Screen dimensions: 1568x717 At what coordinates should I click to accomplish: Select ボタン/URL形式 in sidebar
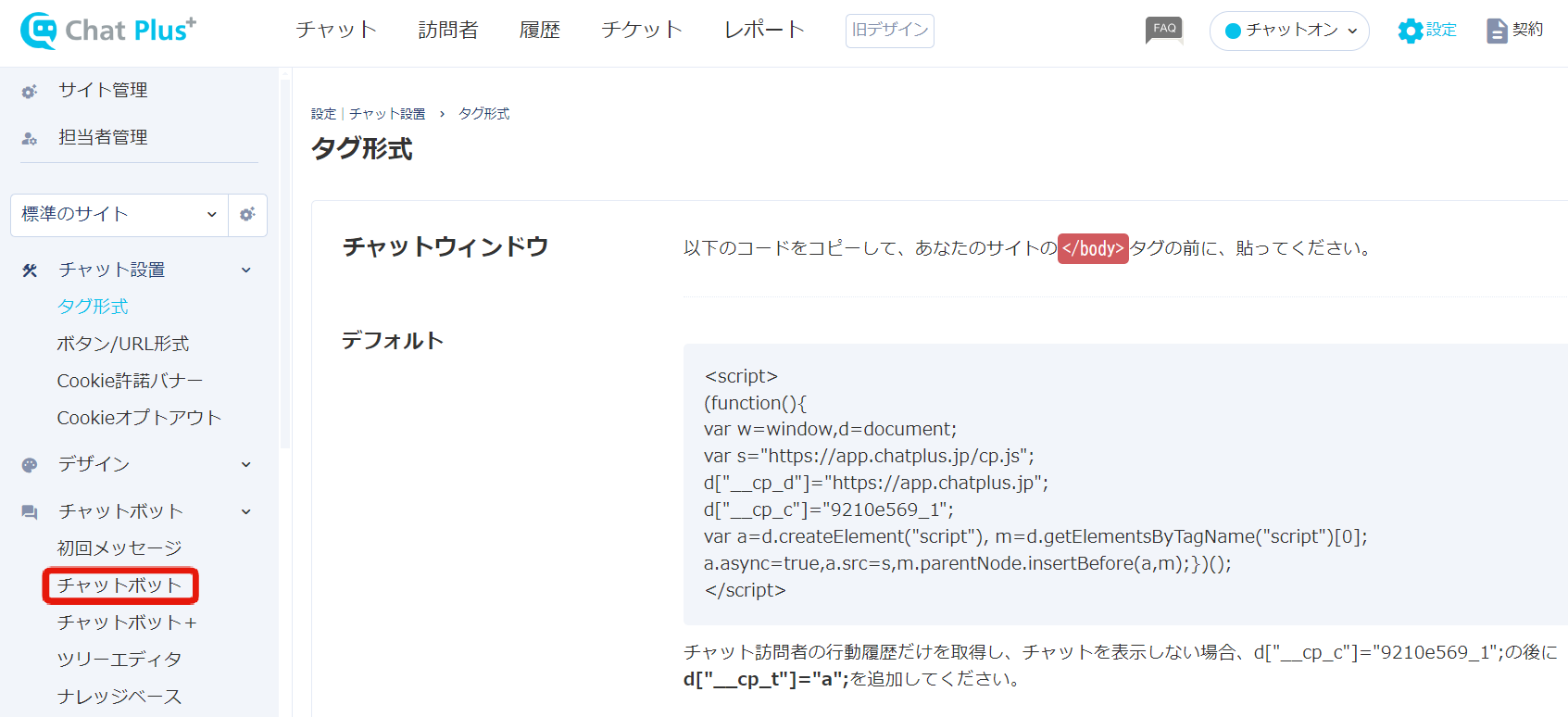(x=123, y=344)
